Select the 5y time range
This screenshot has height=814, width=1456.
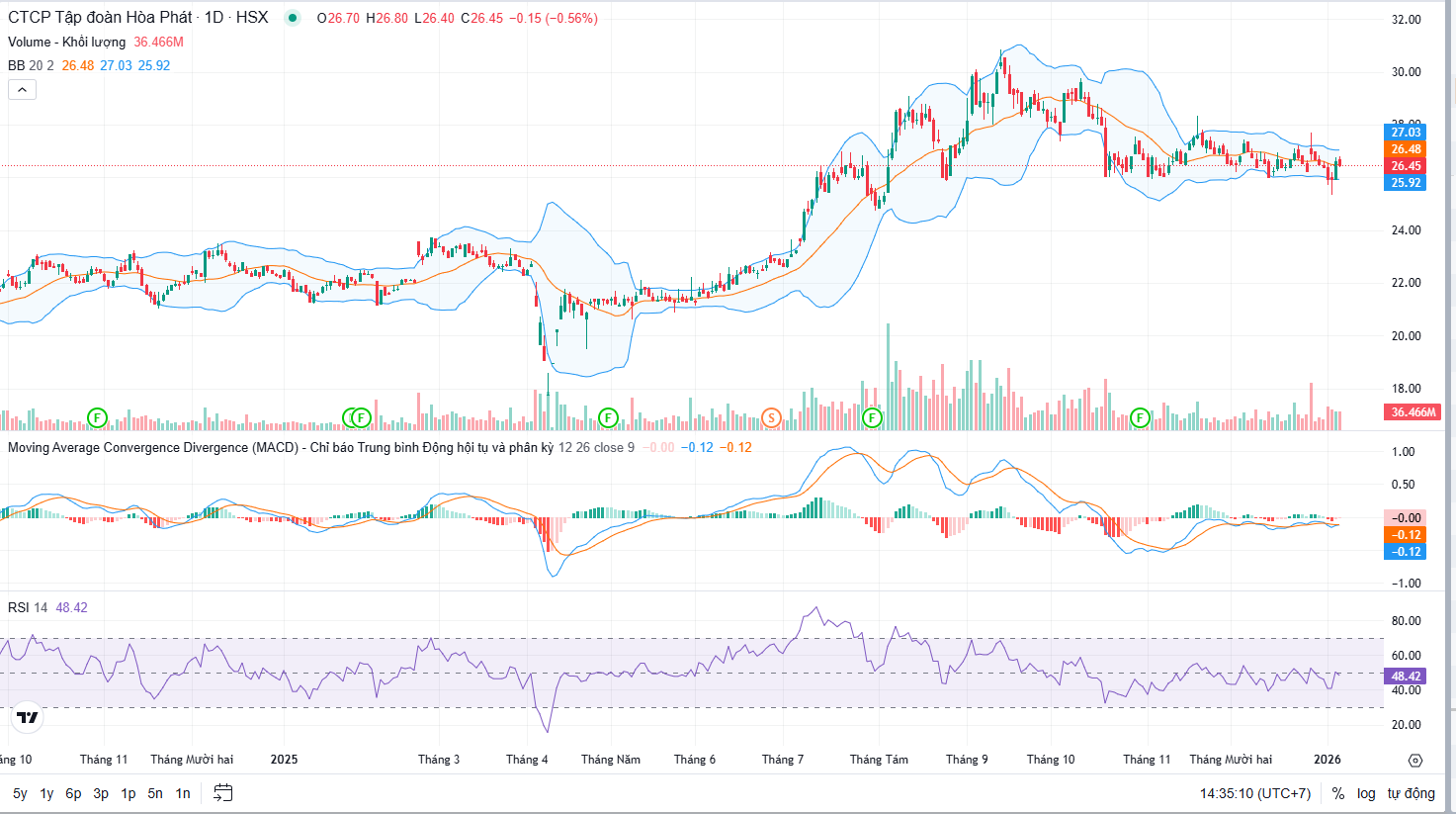pyautogui.click(x=20, y=793)
